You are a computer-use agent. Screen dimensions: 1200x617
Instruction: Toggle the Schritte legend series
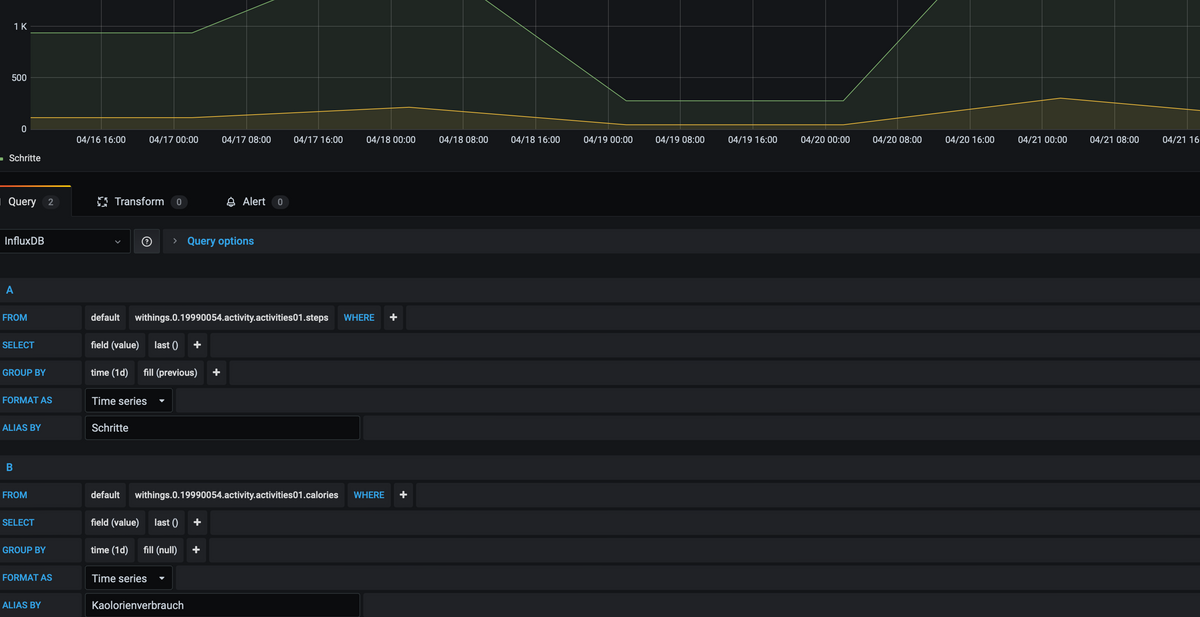[24, 158]
